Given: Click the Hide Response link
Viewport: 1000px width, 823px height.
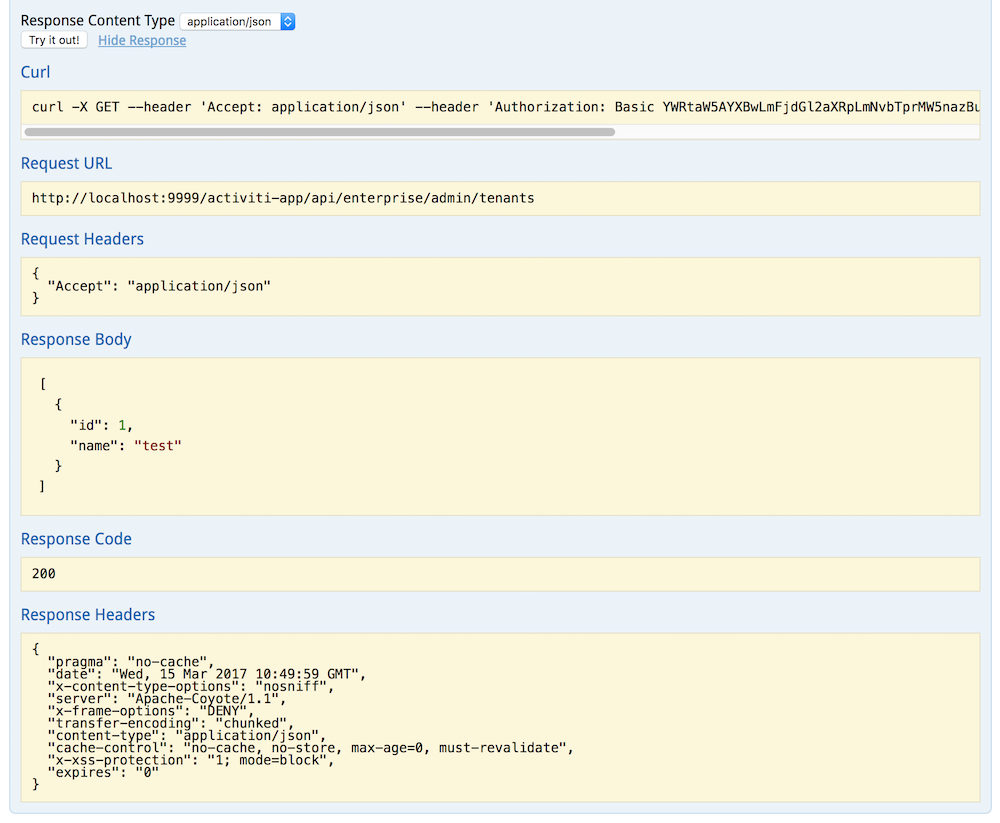Looking at the screenshot, I should (x=142, y=40).
